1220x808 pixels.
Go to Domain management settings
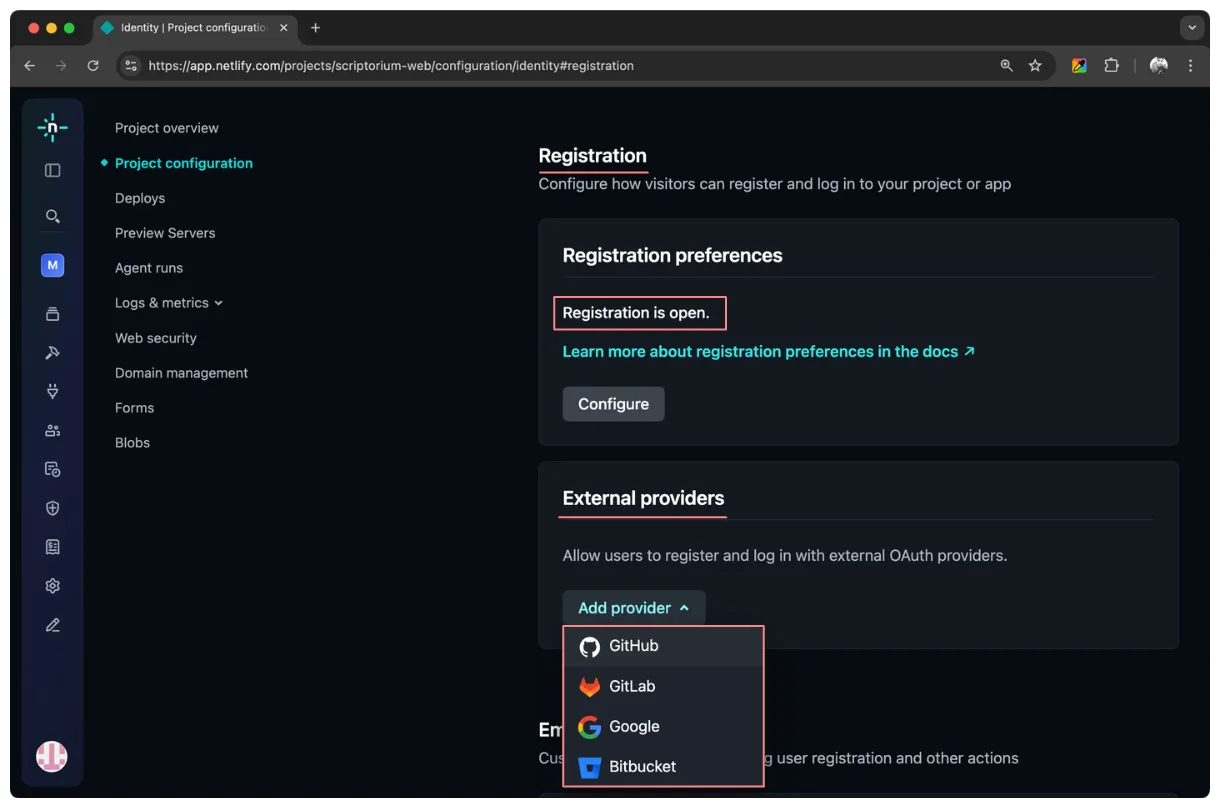[x=181, y=373]
